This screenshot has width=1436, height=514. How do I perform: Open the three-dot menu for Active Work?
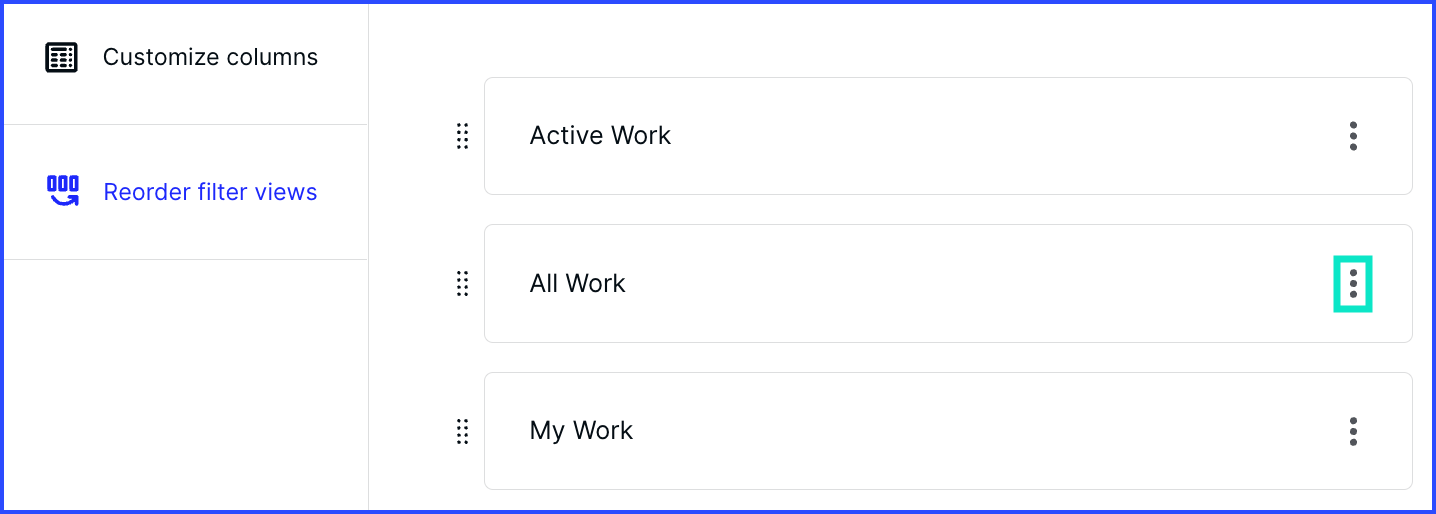[1353, 136]
